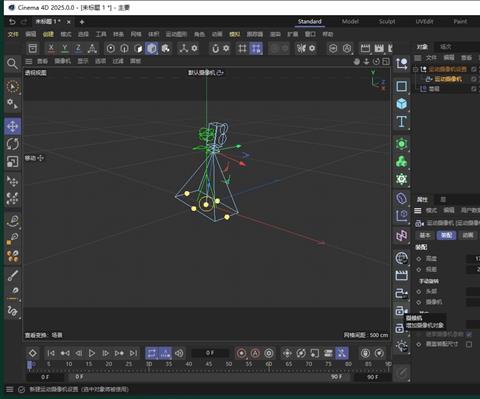
Task: Switch to the Sculpt layout tab
Action: point(387,22)
